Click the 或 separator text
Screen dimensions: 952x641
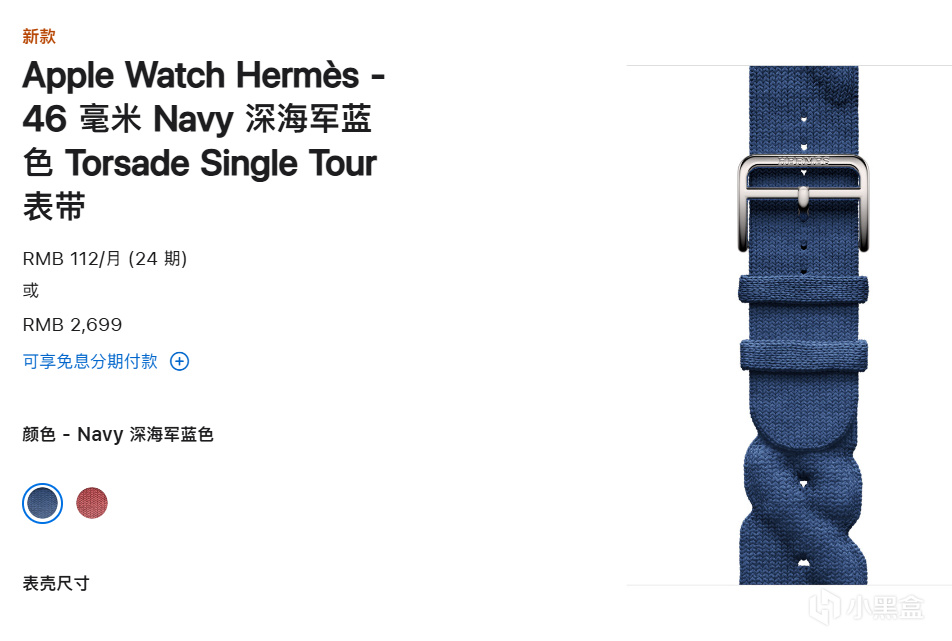(30, 291)
